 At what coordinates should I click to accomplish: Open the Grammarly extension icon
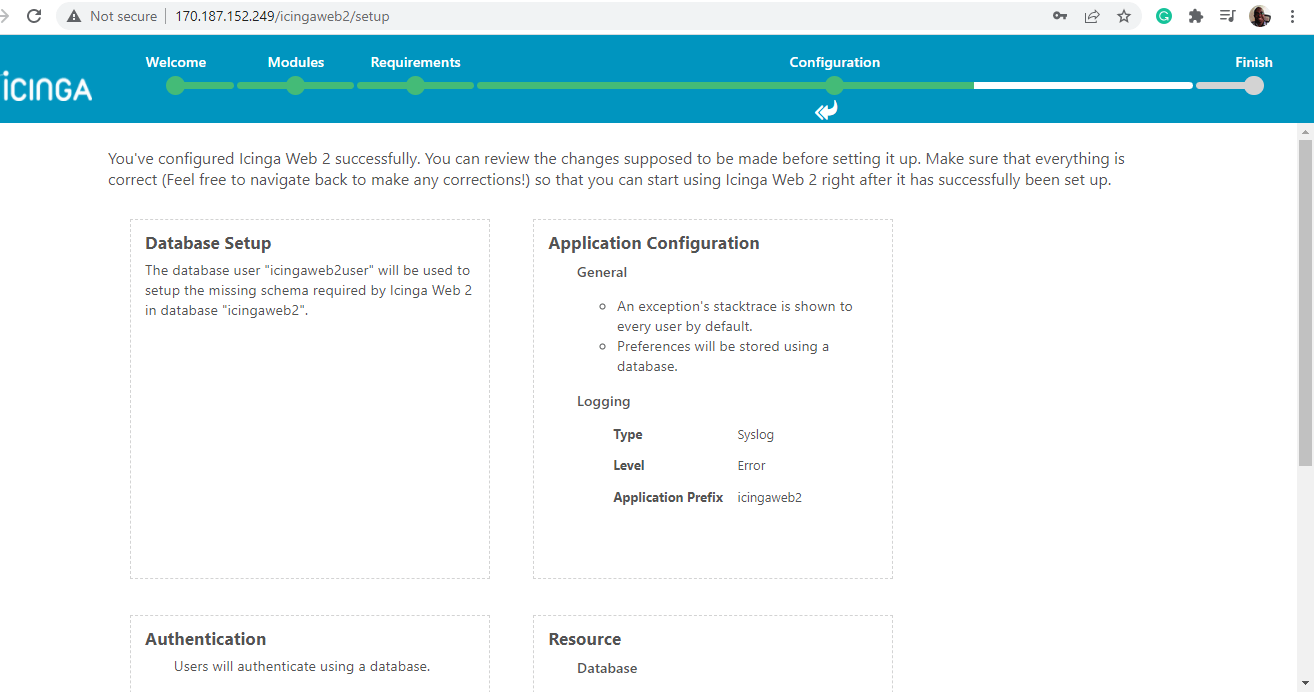pyautogui.click(x=1164, y=16)
